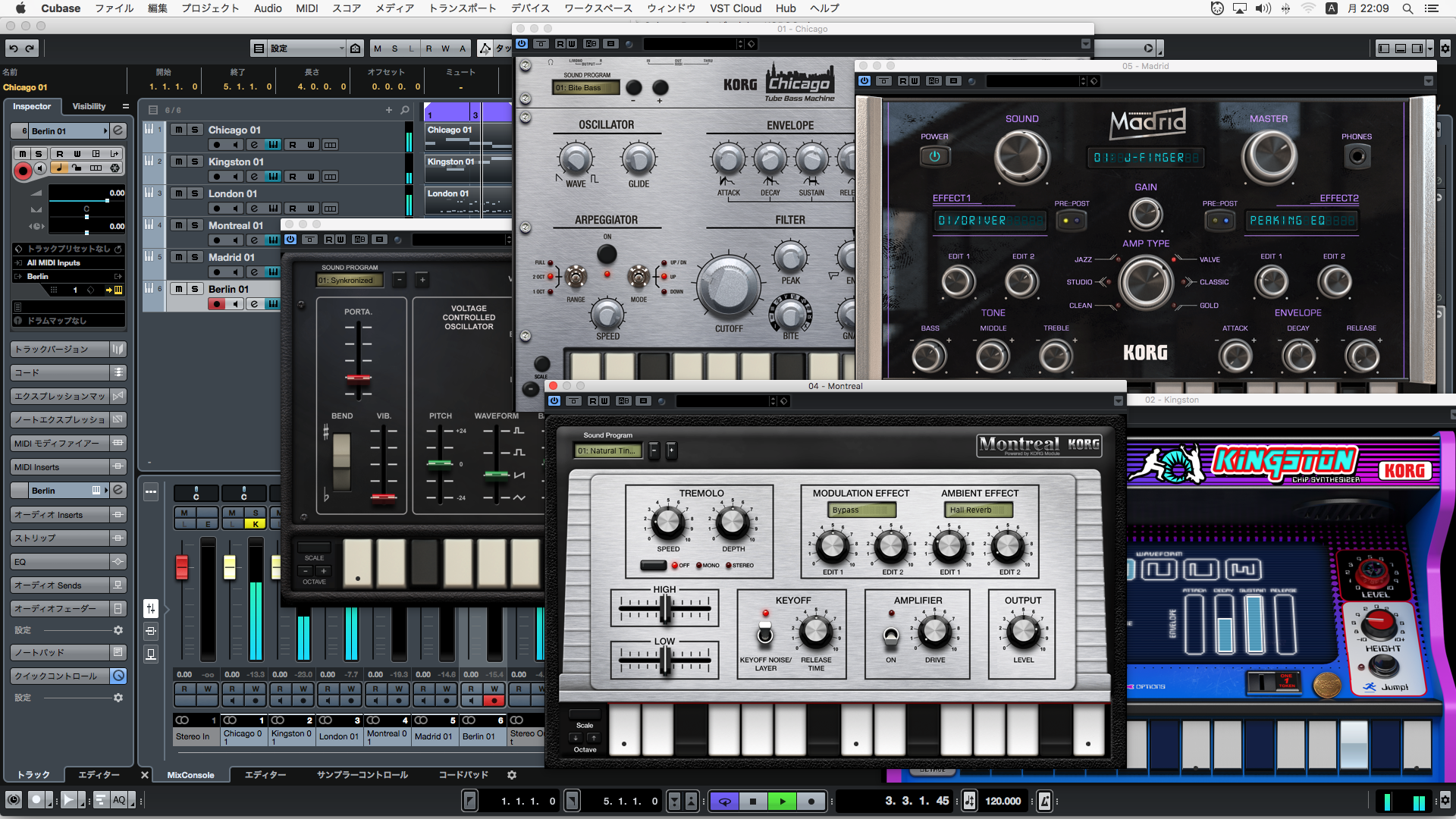1456x819 pixels.
Task: Click the Undo arrow in the Cubase toolbar
Action: 14,49
